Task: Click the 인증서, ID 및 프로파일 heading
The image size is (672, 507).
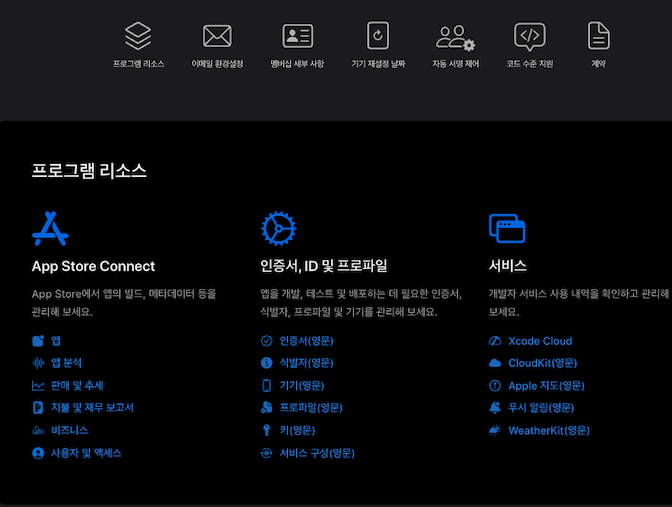Action: [x=324, y=266]
